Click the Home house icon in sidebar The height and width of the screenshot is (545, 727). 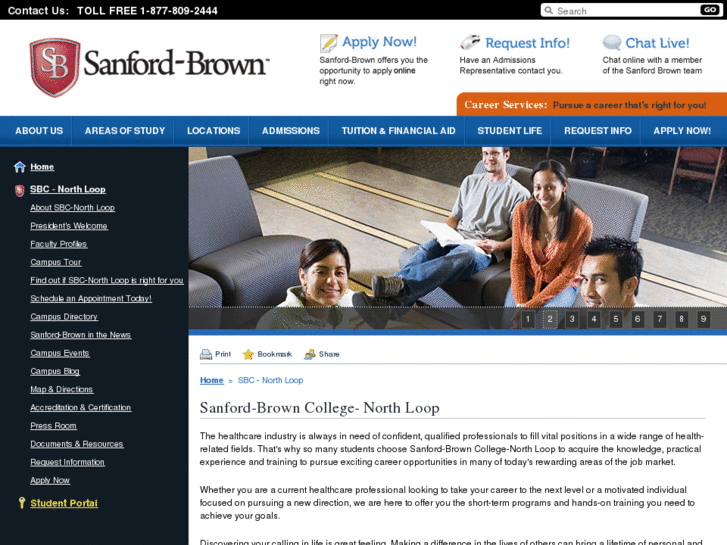click(19, 167)
